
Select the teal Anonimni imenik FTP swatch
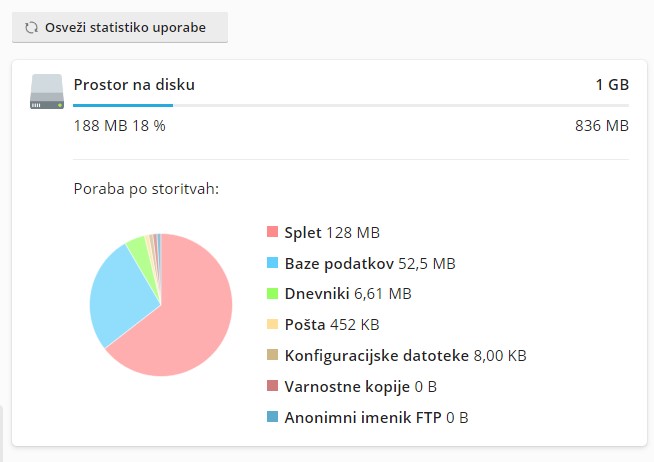click(x=272, y=417)
